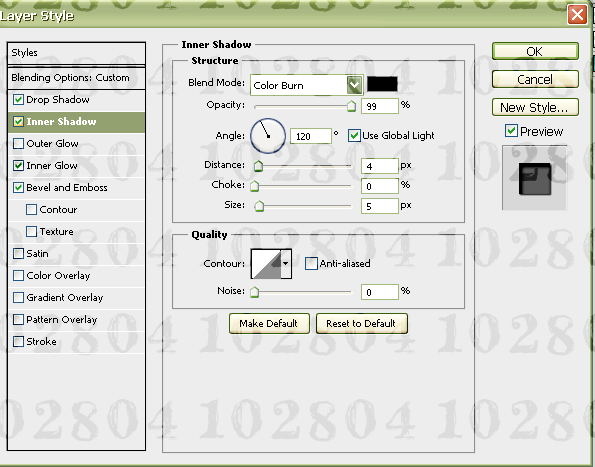Select the Bevel and Emboss style
595x467 pixels.
[x=67, y=187]
